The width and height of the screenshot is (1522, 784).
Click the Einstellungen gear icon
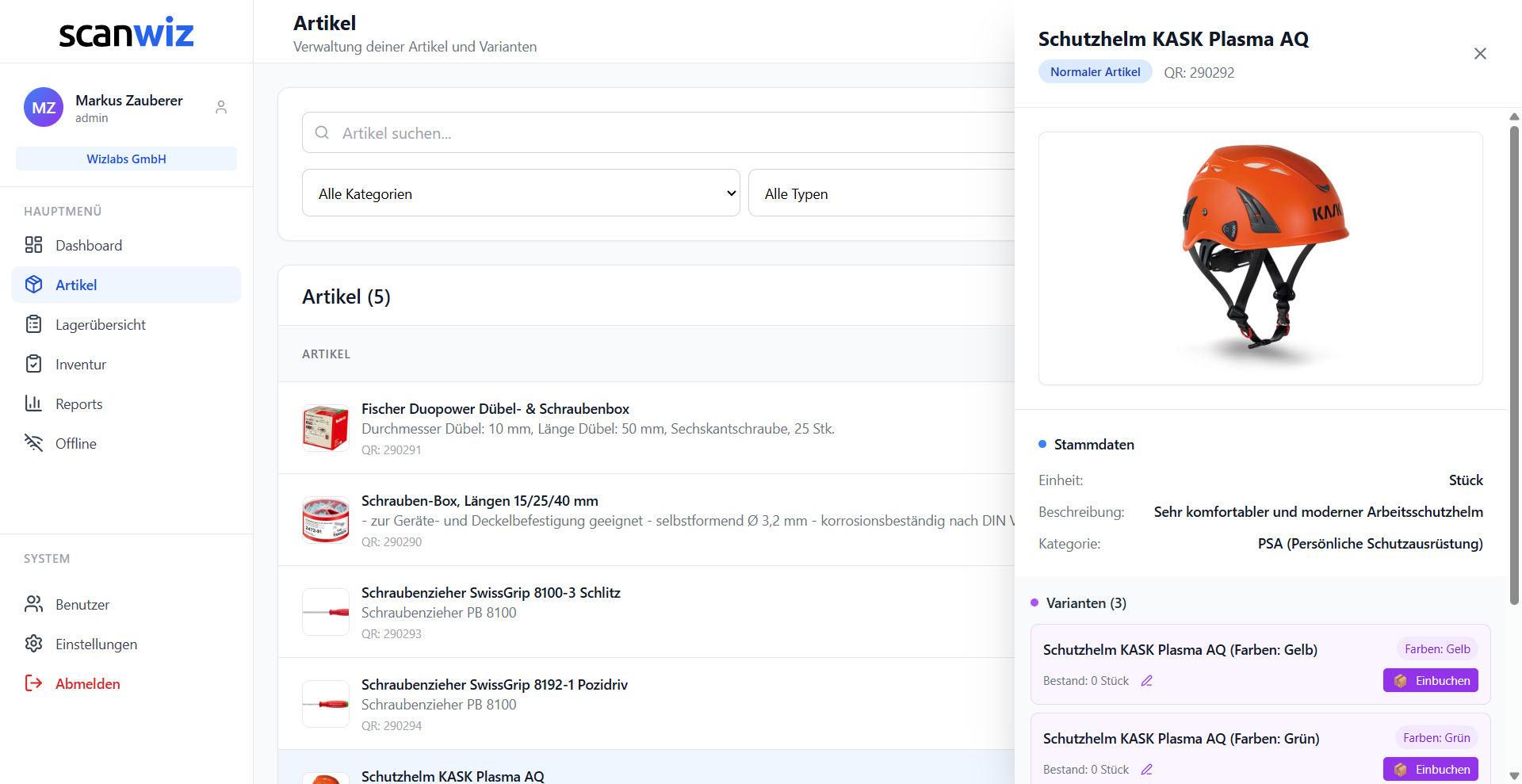[x=33, y=644]
